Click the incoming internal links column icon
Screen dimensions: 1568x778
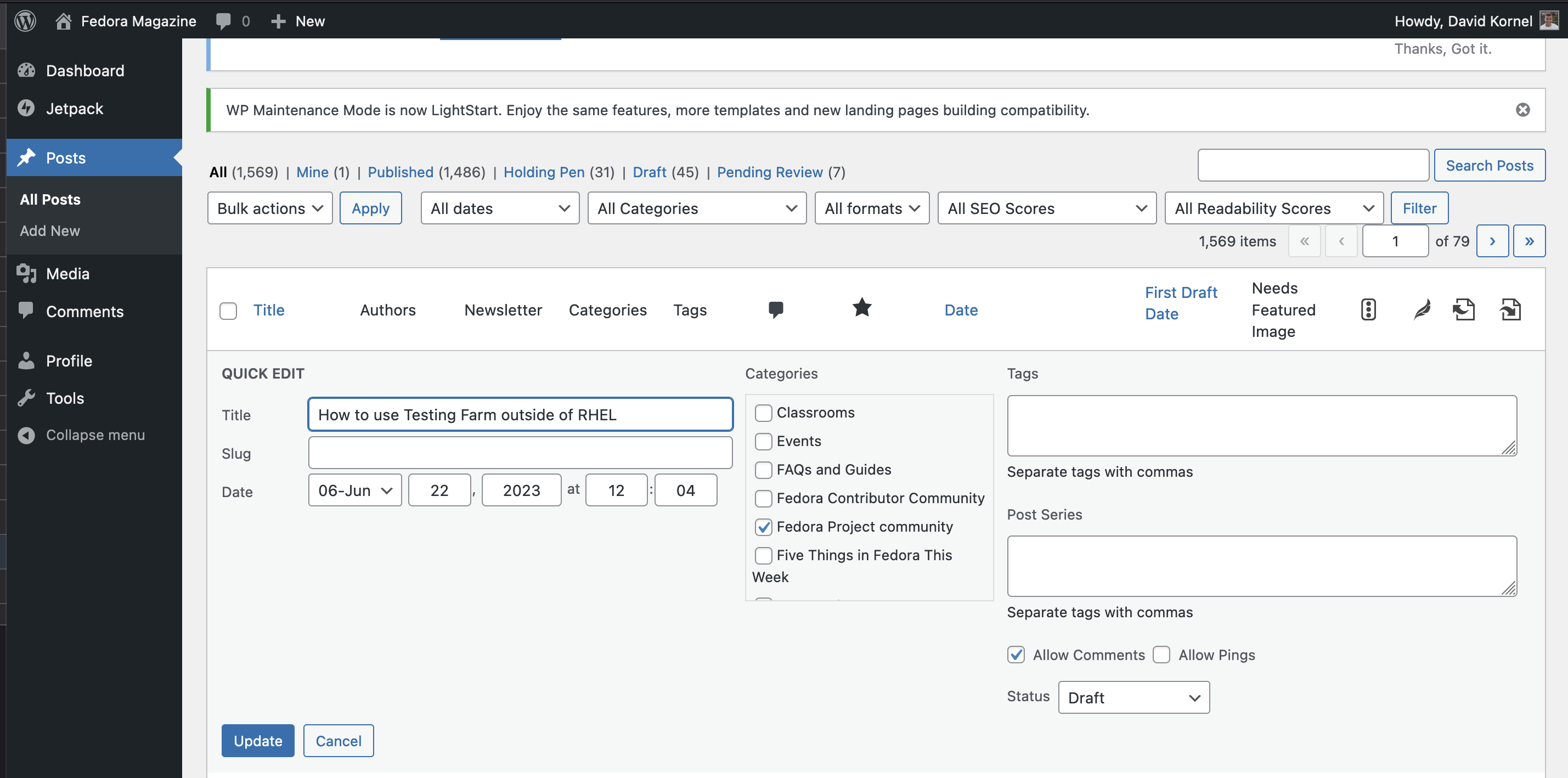click(x=1510, y=309)
